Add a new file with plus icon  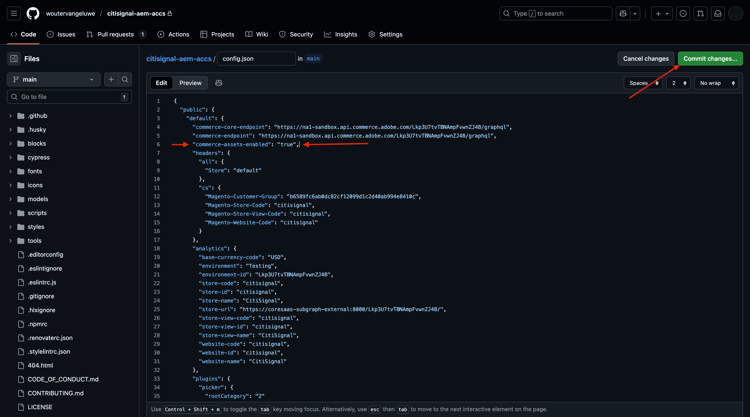tap(111, 79)
